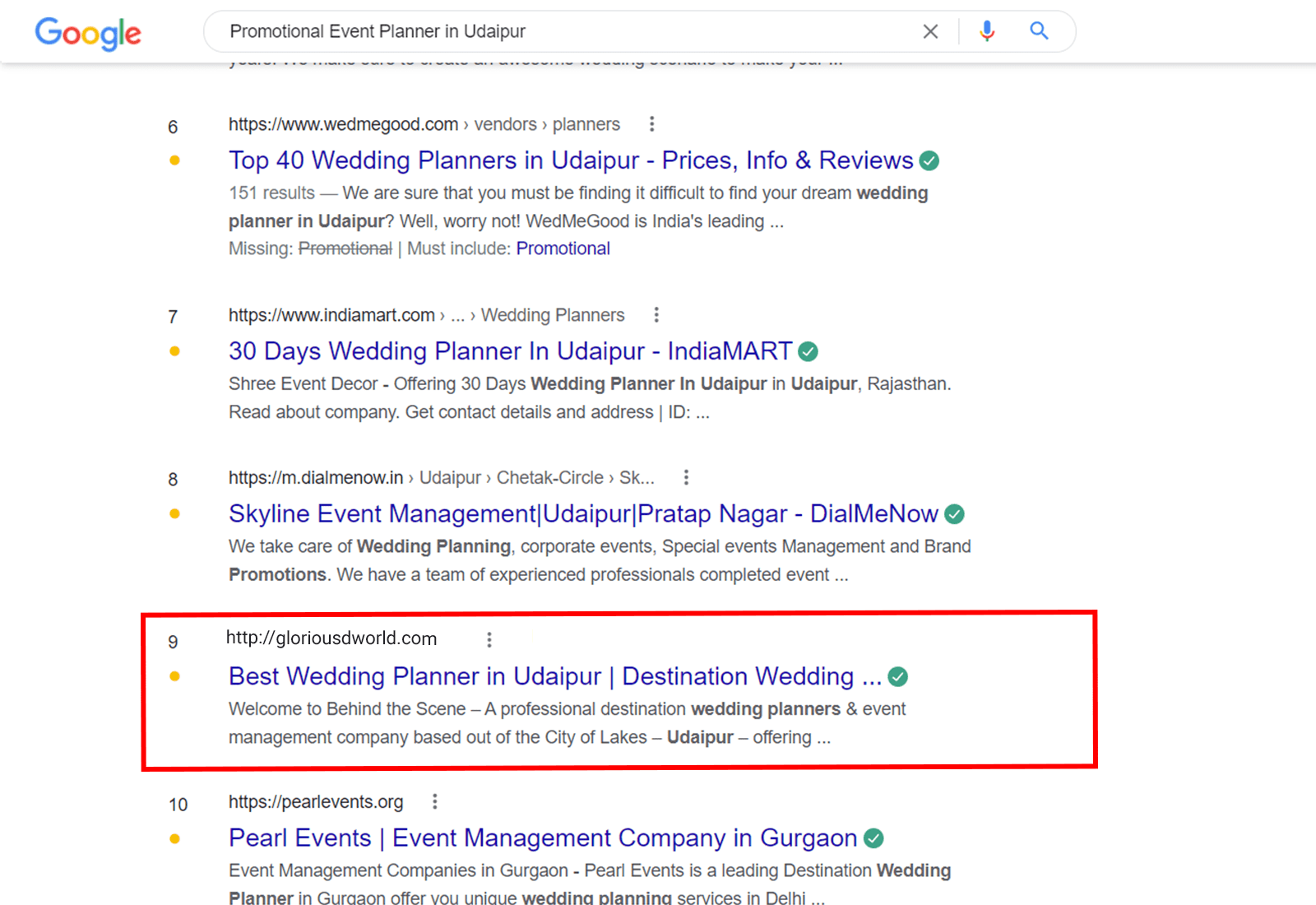Screen dimensions: 1316x905
Task: Open Pearl Events Gurgaon result link
Action: pos(543,838)
